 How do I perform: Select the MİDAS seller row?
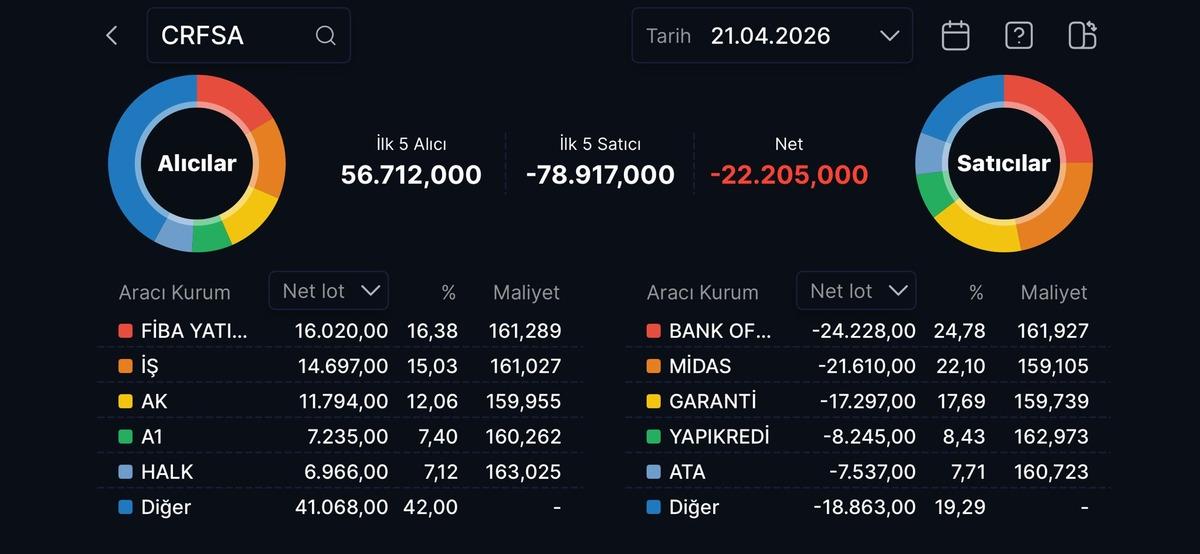(x=866, y=366)
